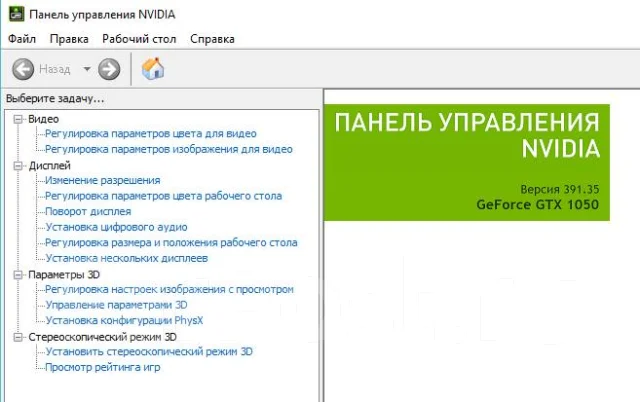640x402 pixels.
Task: Collapse the Дисплей tree section
Action: point(18,166)
